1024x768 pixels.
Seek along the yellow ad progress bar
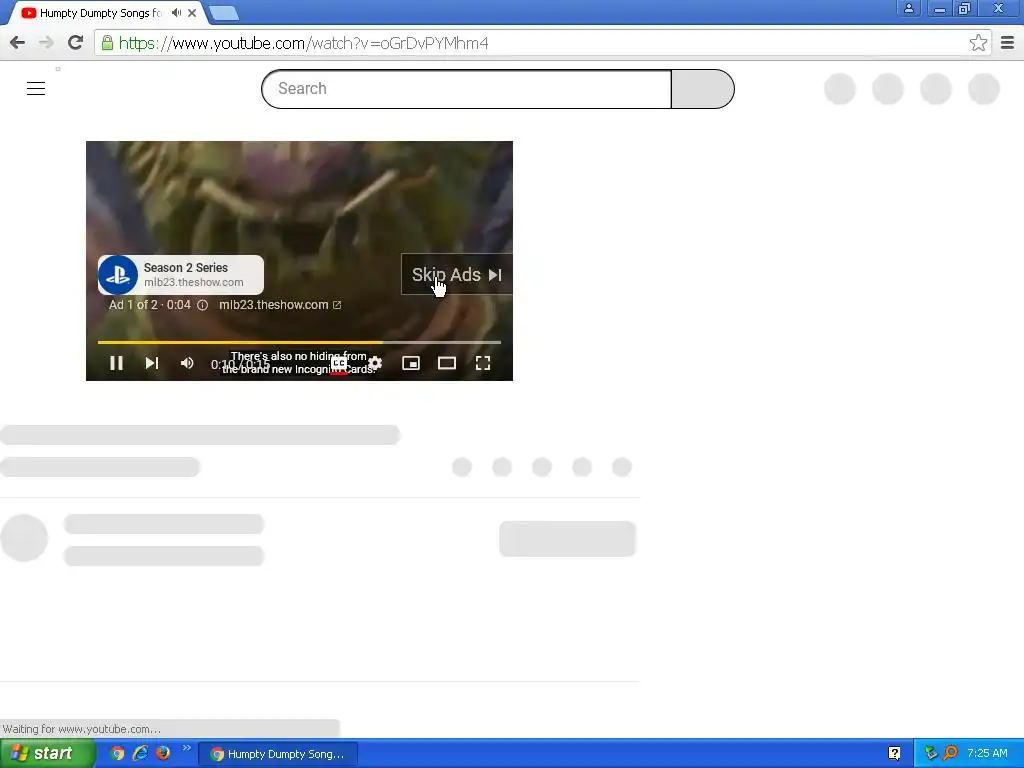click(x=299, y=342)
